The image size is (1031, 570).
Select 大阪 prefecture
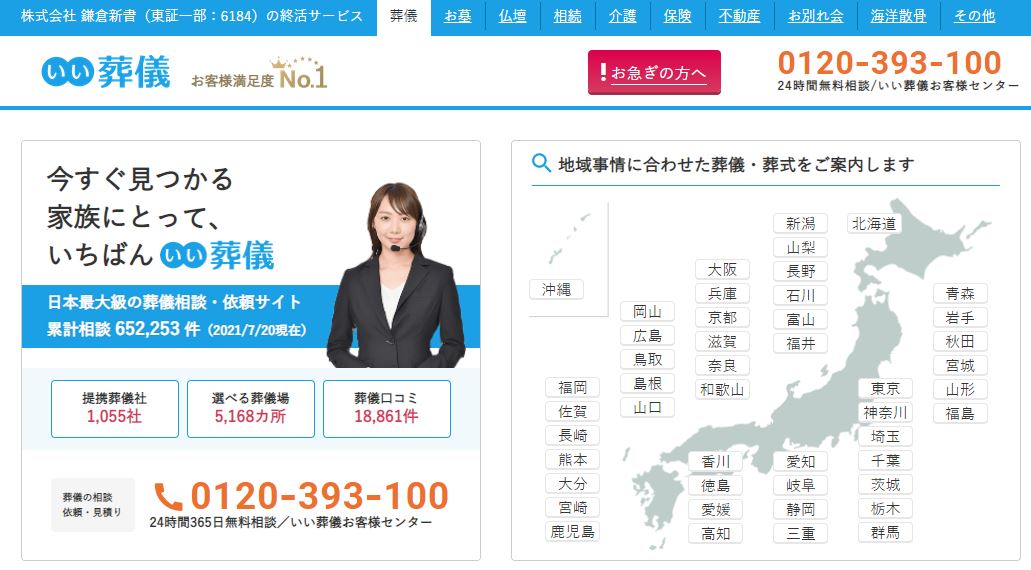[x=722, y=270]
